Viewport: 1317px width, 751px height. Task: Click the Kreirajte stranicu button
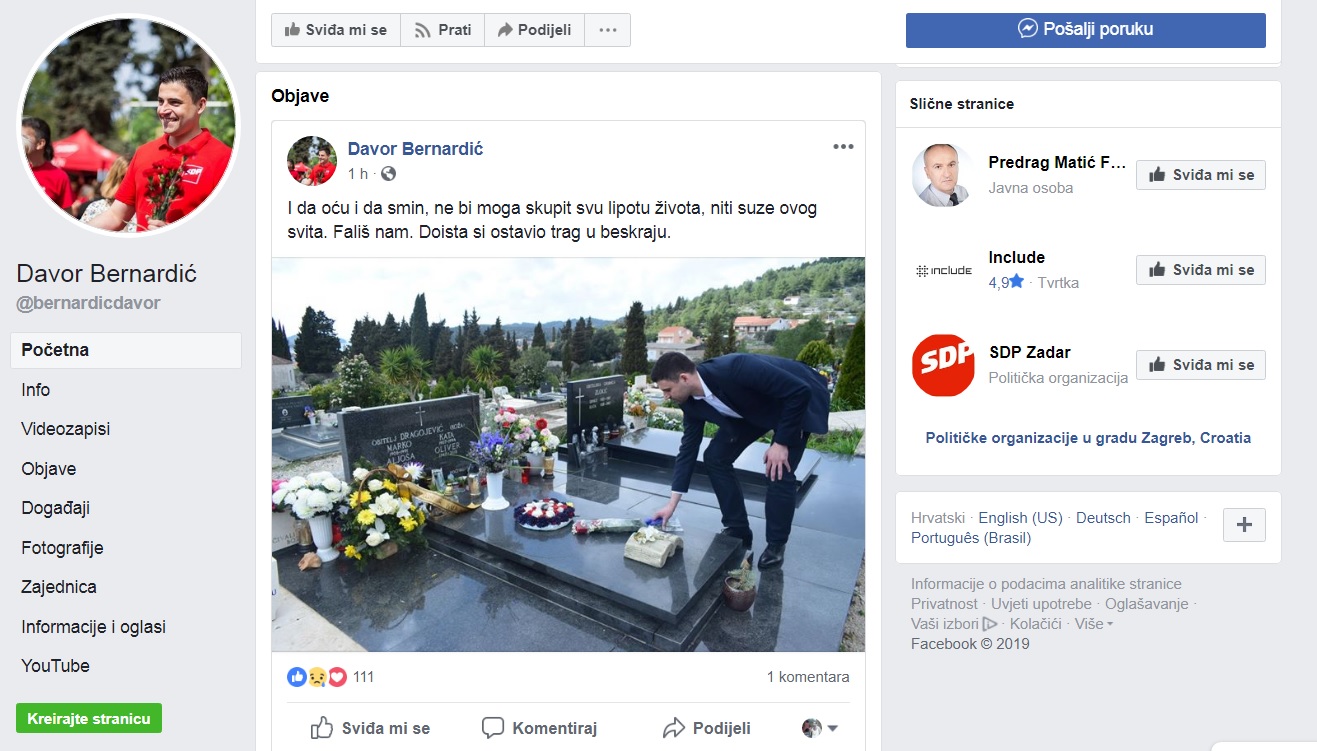89,719
